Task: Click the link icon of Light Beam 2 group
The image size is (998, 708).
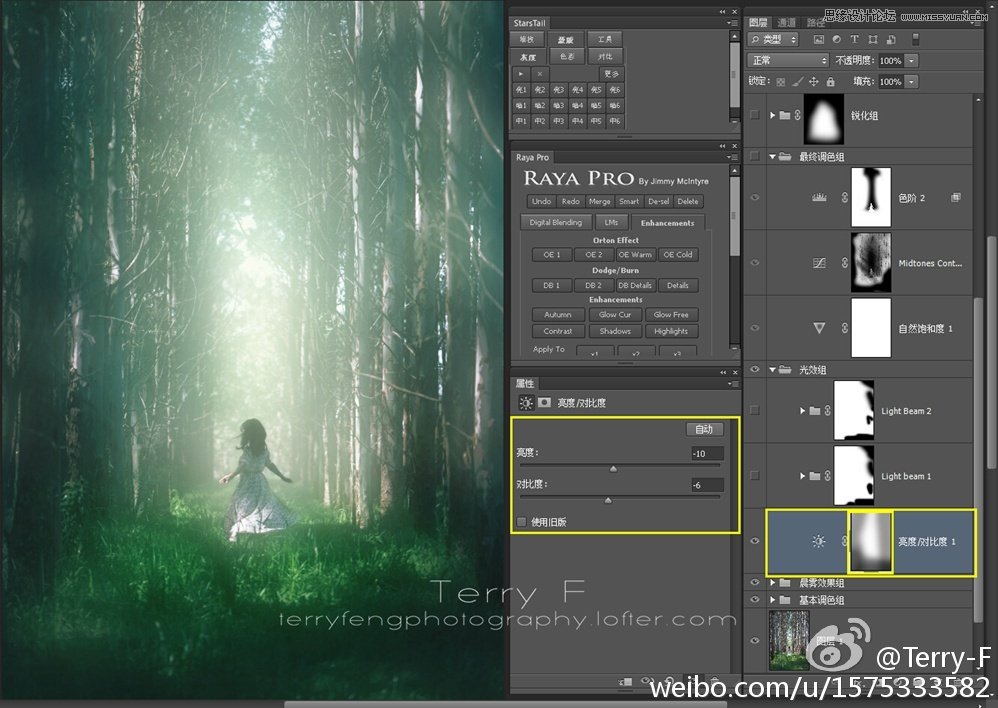Action: [x=827, y=411]
